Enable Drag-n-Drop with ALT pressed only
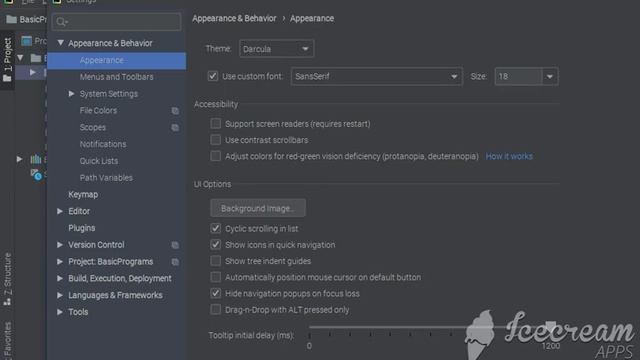This screenshot has width=640, height=360. [x=216, y=309]
